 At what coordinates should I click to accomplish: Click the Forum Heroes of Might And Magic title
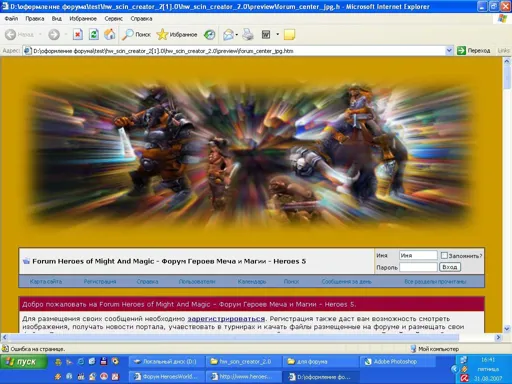(x=169, y=261)
